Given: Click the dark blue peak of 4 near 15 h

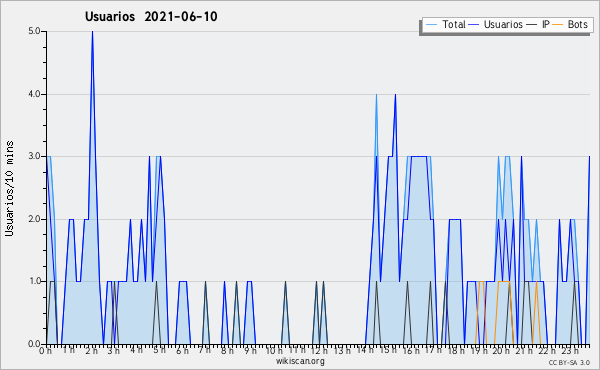Looking at the screenshot, I should [395, 95].
